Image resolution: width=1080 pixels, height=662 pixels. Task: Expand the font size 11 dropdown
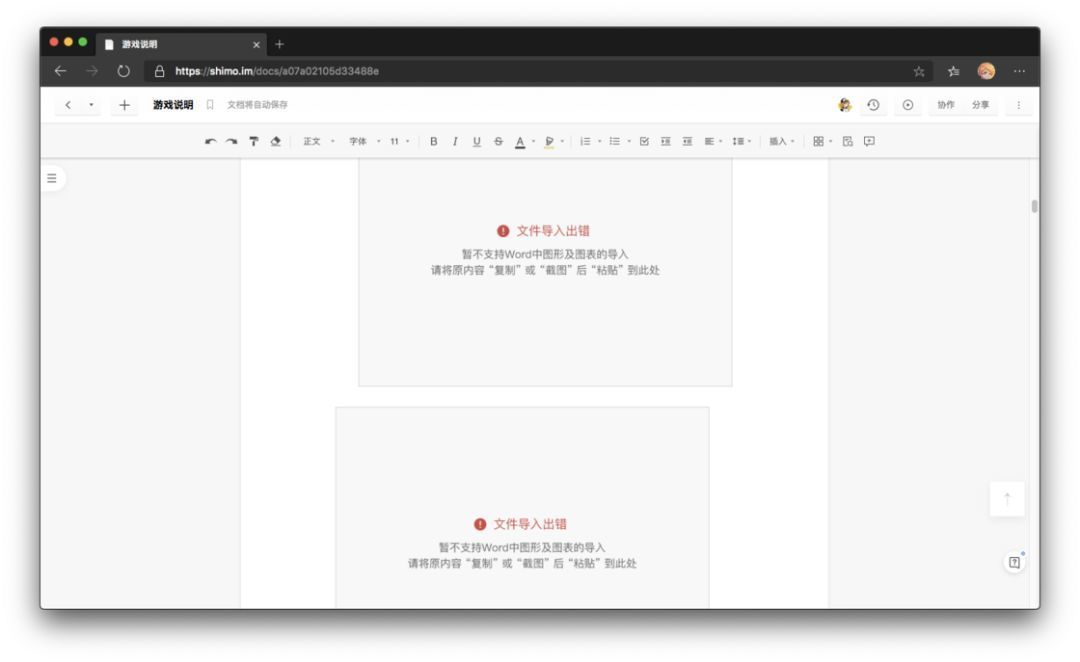click(x=399, y=141)
